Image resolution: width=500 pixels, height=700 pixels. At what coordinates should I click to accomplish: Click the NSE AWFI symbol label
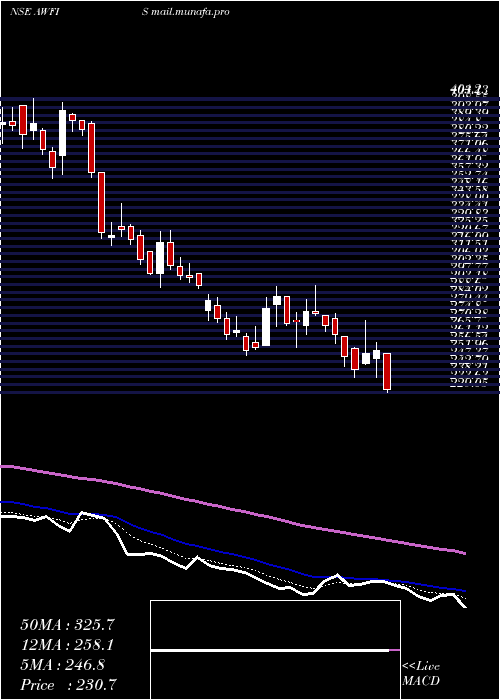34,12
